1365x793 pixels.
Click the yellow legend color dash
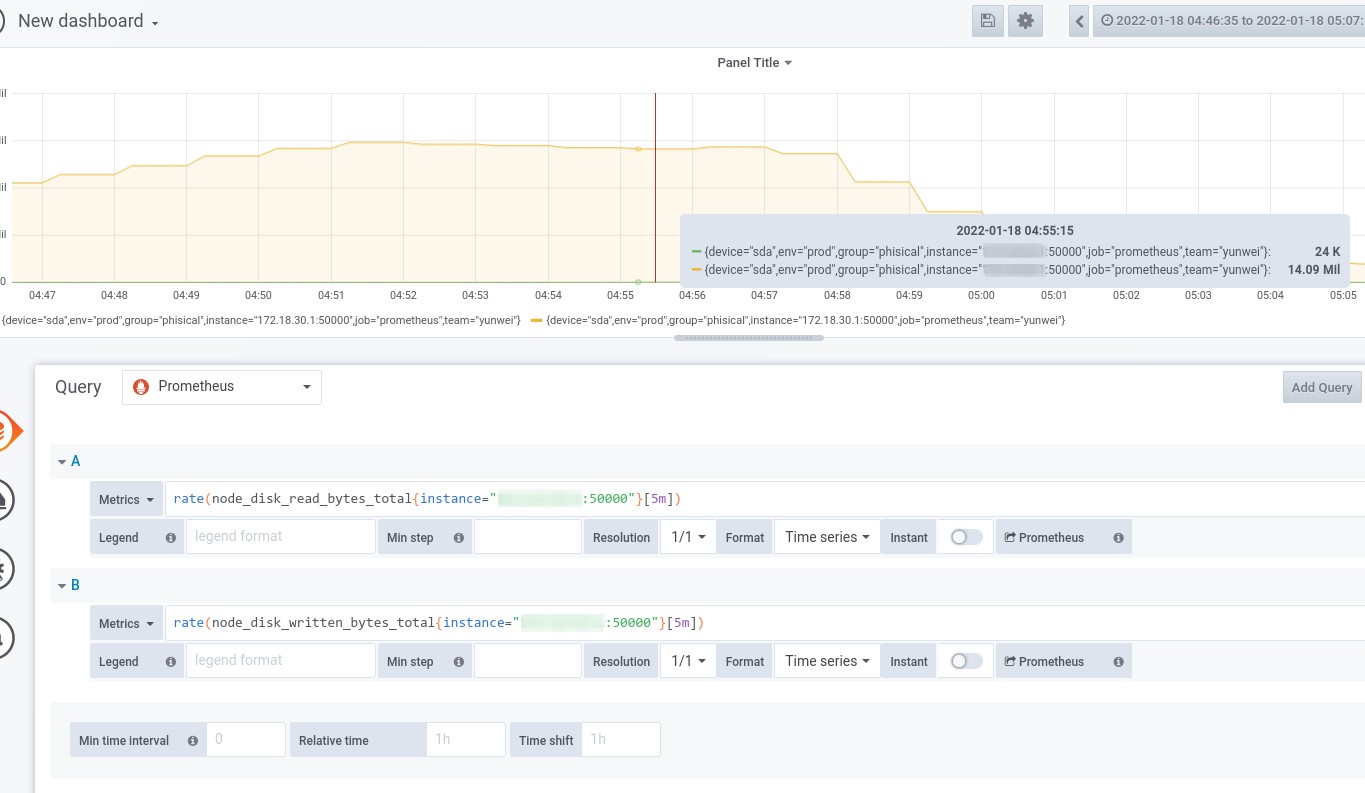(537, 320)
